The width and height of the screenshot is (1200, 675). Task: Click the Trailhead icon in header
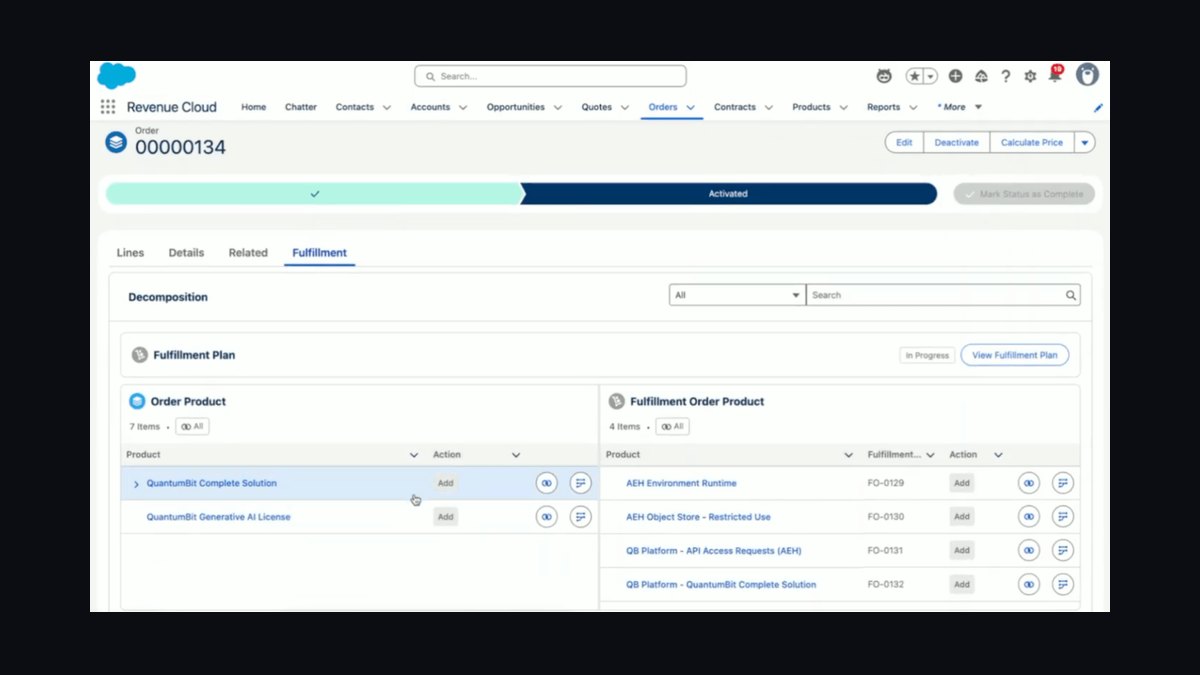pyautogui.click(x=981, y=76)
